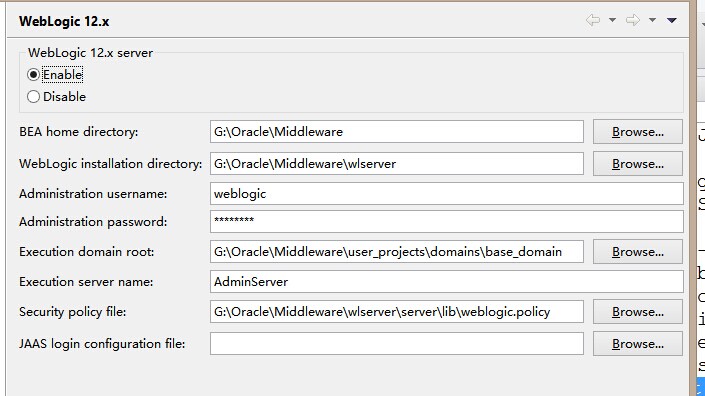This screenshot has height=396, width=705.
Task: Click the empty JAAS login configuration field
Action: (397, 344)
